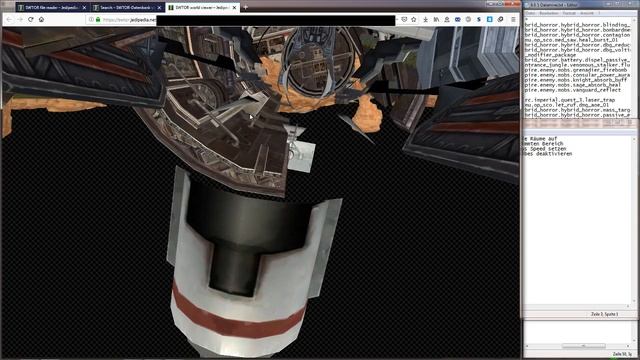The width and height of the screenshot is (640, 360).
Task: Click the blue mask extension icon
Action: point(458,19)
